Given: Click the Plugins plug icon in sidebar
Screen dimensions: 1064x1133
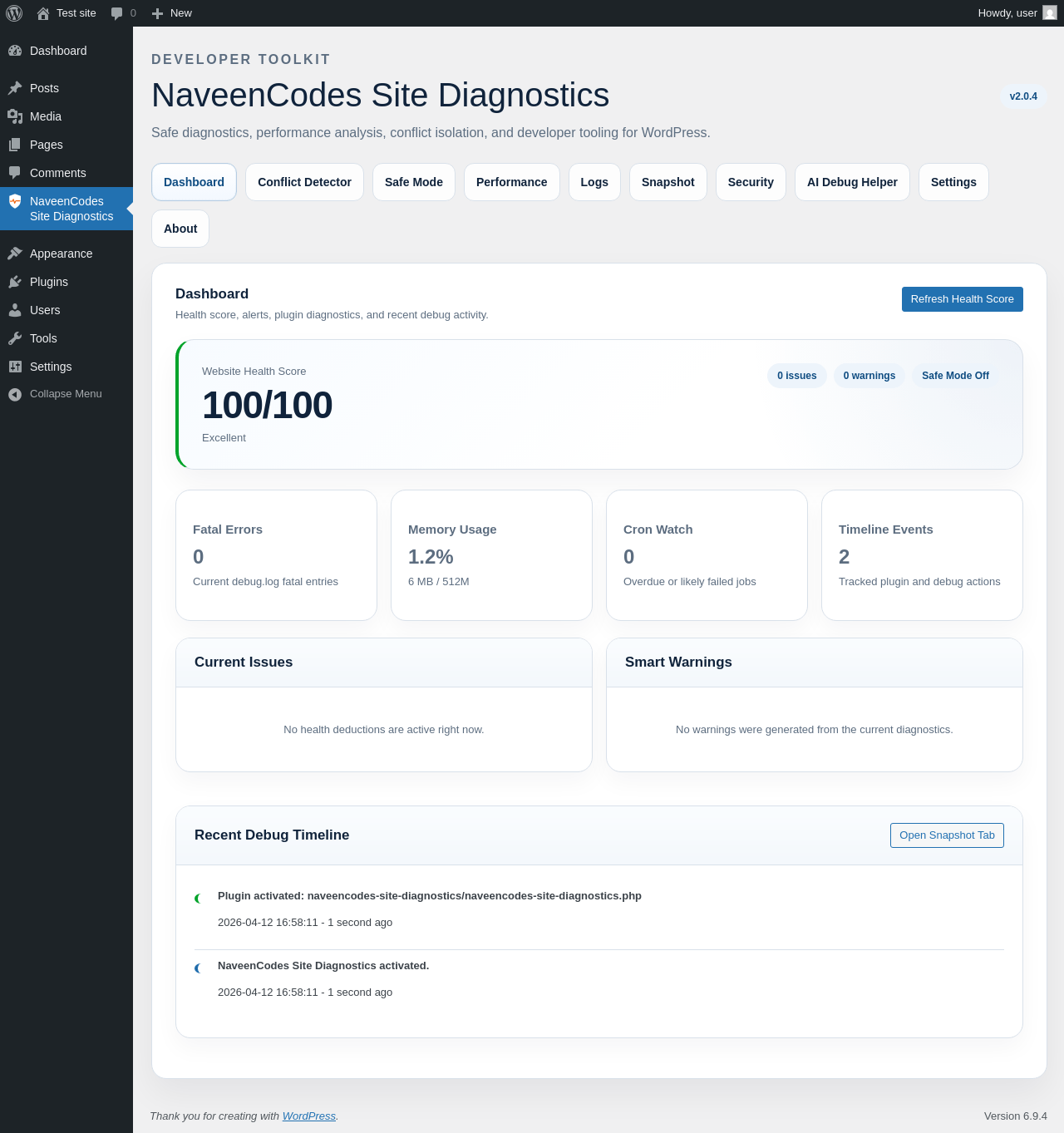Looking at the screenshot, I should (x=15, y=282).
